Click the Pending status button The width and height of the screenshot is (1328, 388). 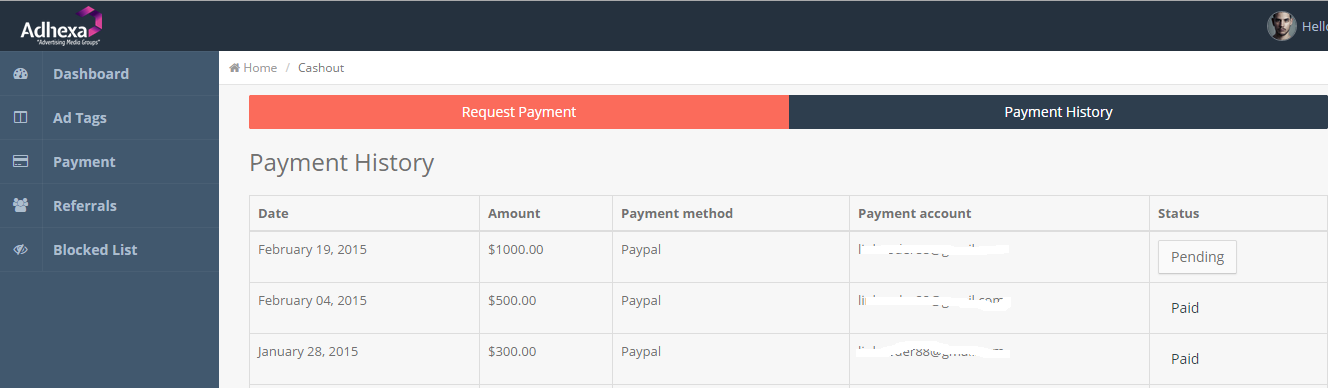coord(1197,257)
